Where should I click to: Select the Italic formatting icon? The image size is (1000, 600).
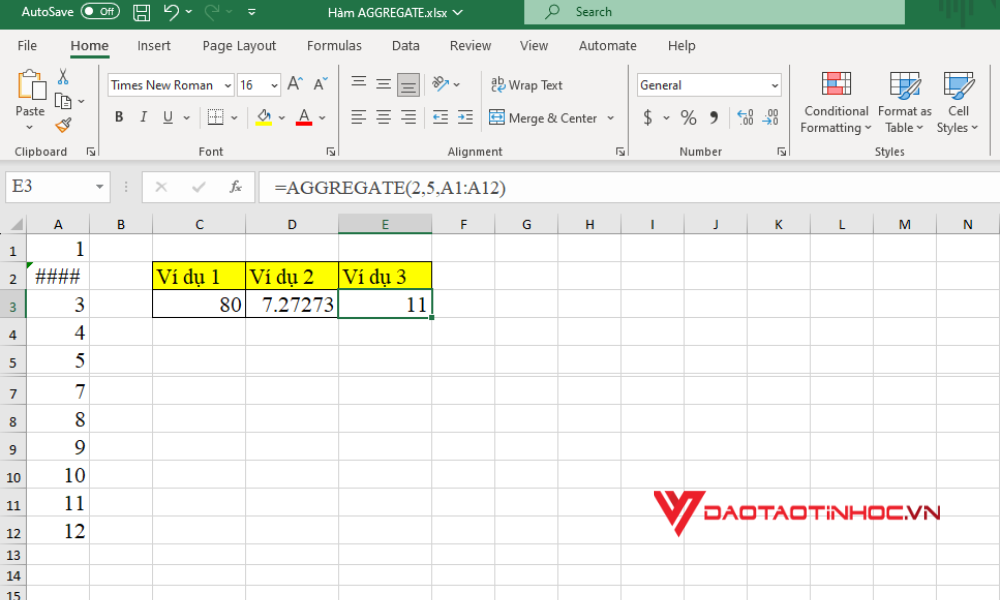coord(143,117)
